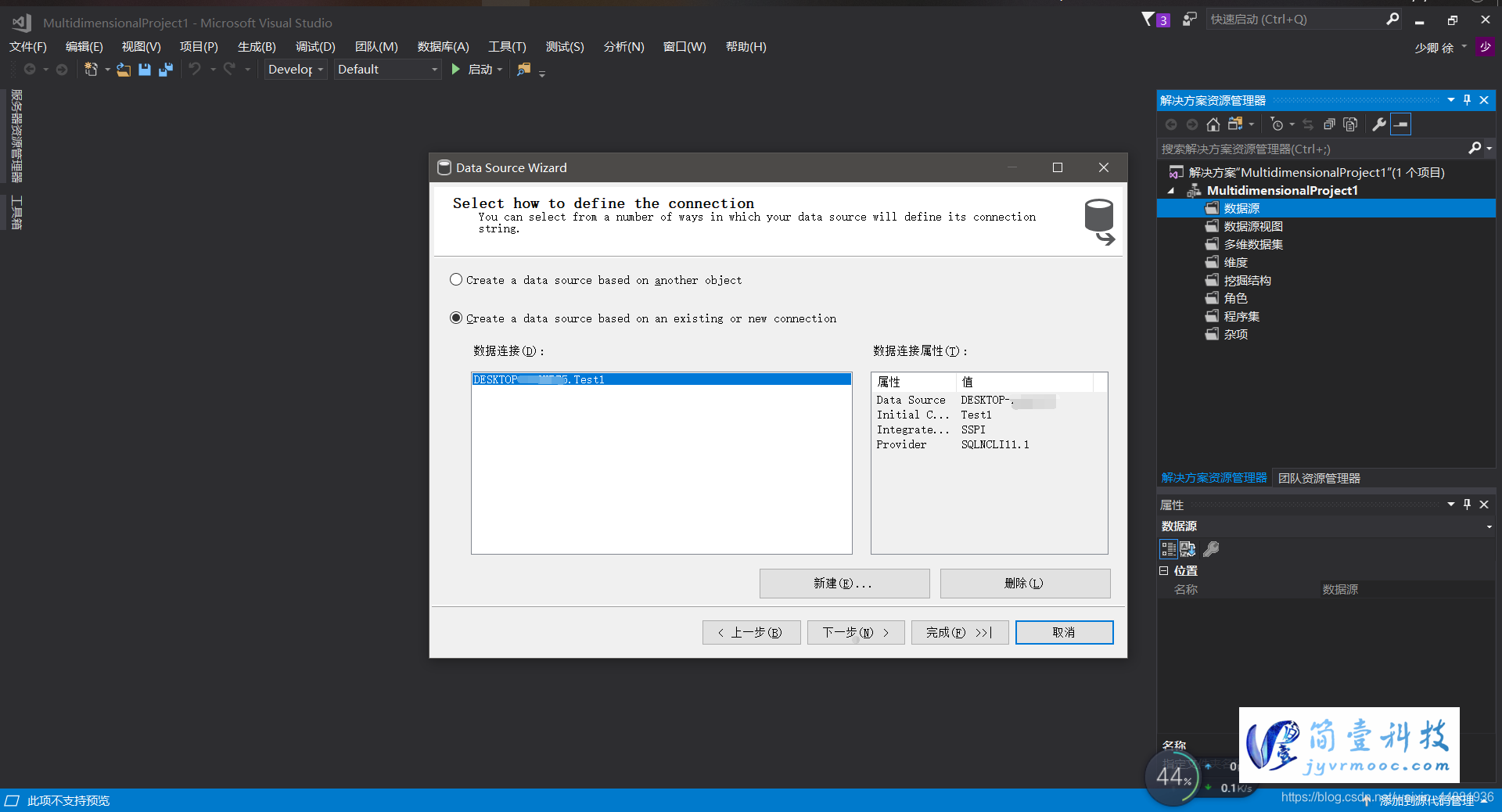
Task: Click the New Project toolbar icon
Action: [91, 70]
